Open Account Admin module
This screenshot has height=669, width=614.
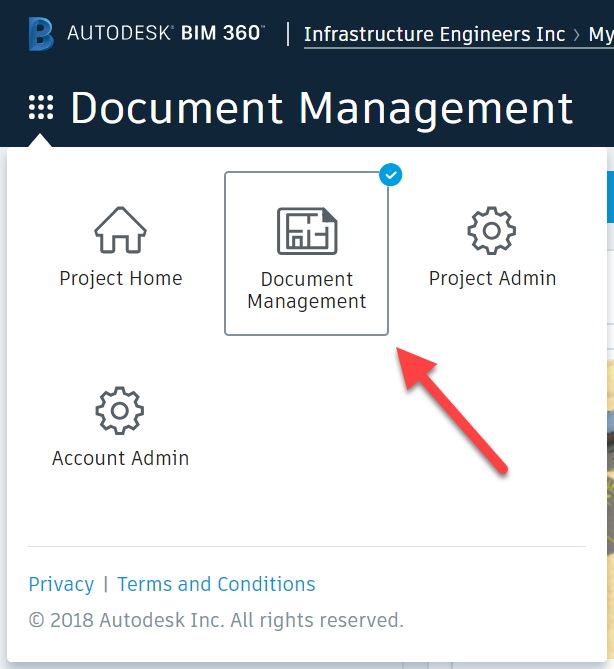pos(120,427)
